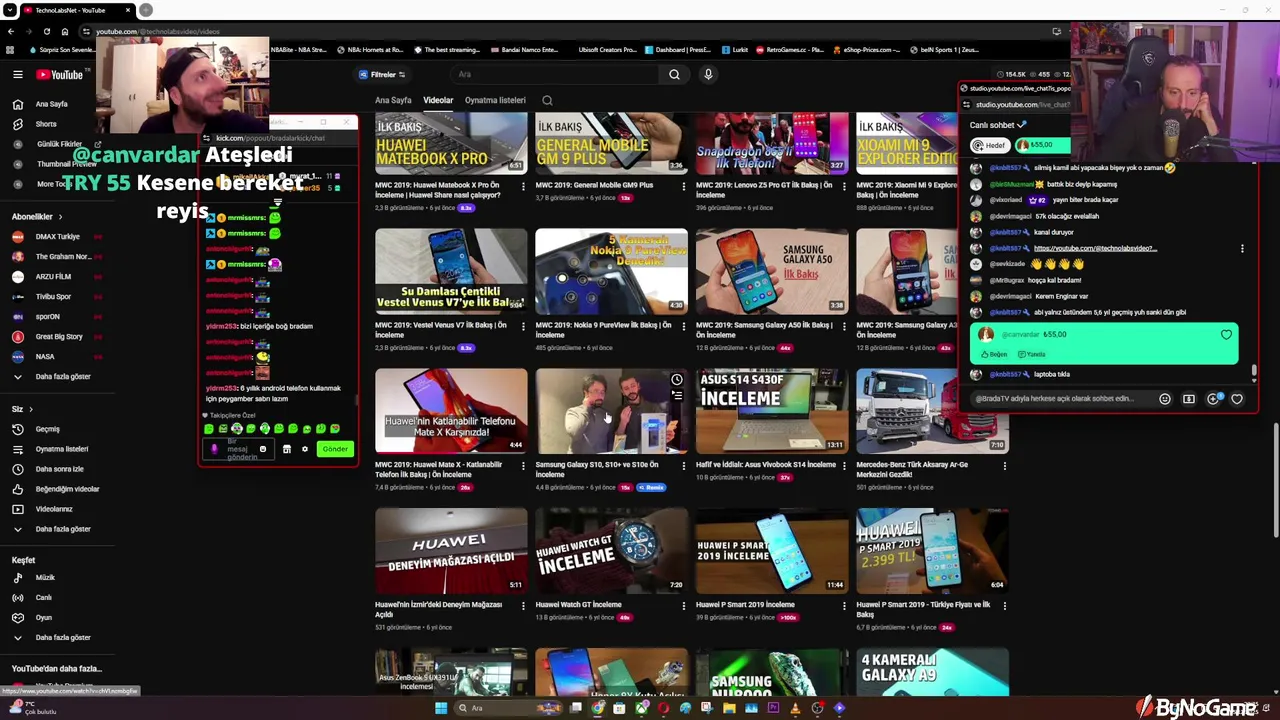
Task: Open menu for Mercedes-Benz Türk Aksaray video
Action: point(1004,465)
